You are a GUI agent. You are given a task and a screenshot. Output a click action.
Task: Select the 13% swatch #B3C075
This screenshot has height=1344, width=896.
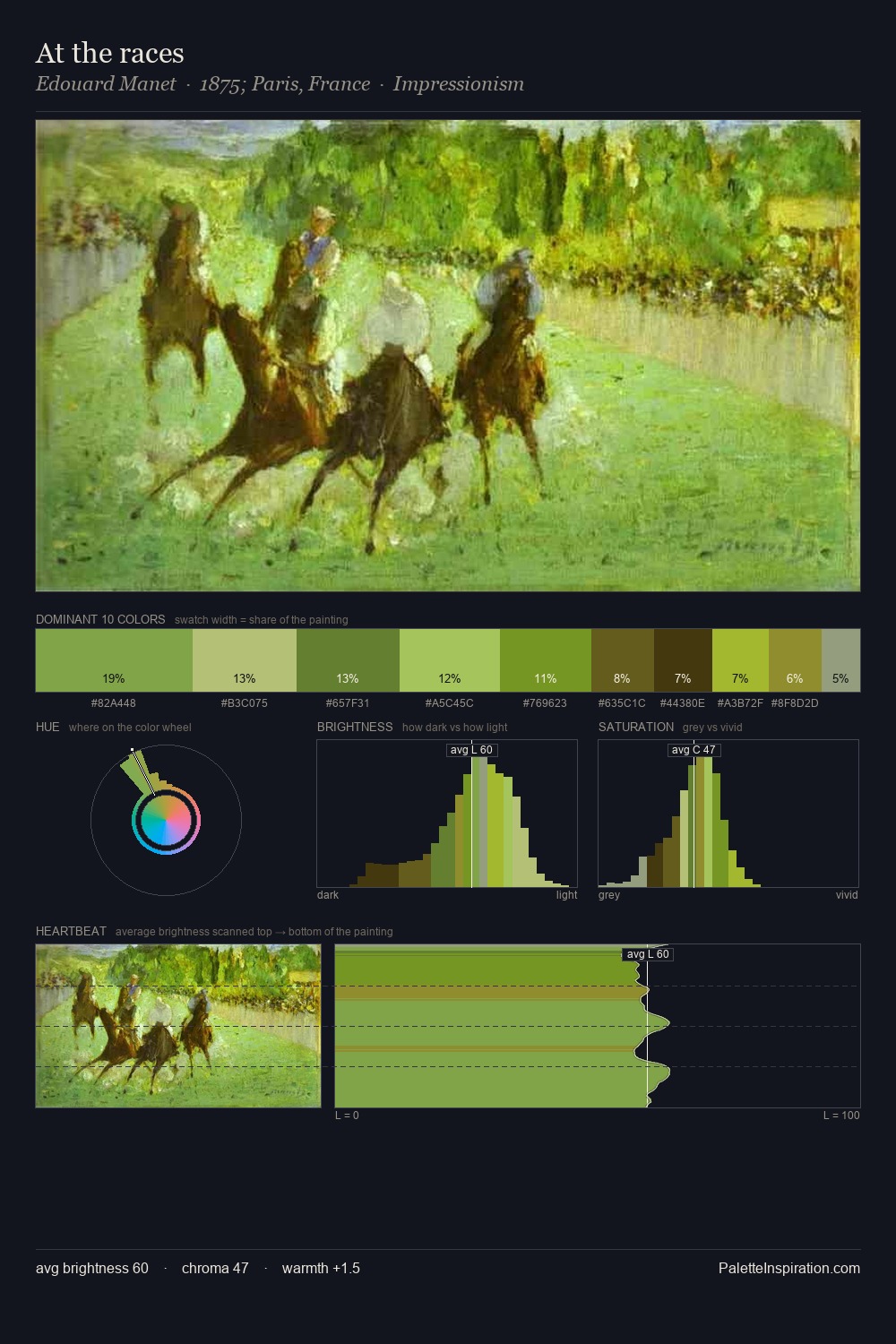pos(245,660)
